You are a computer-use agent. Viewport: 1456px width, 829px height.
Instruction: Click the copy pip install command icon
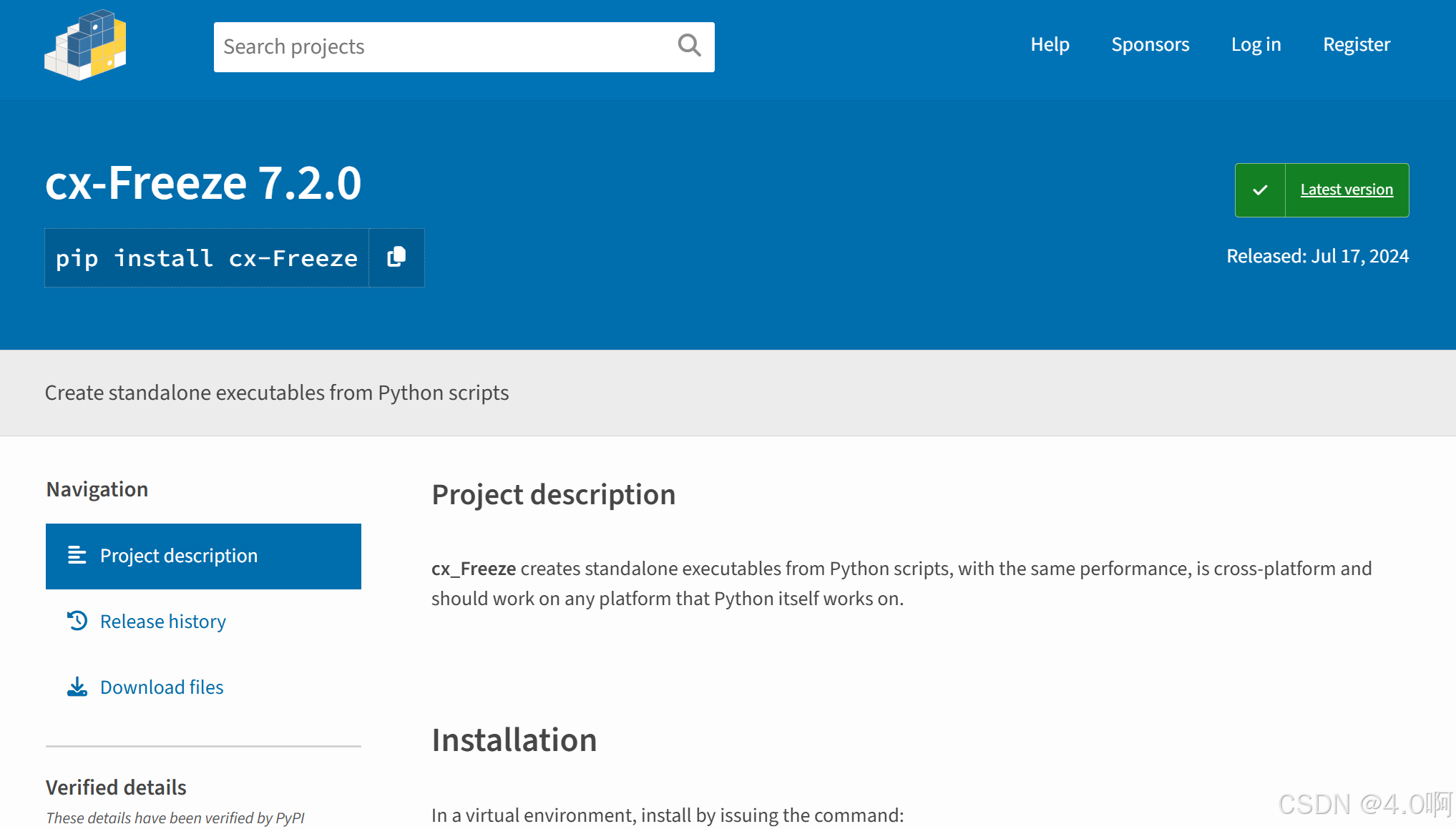coord(397,257)
